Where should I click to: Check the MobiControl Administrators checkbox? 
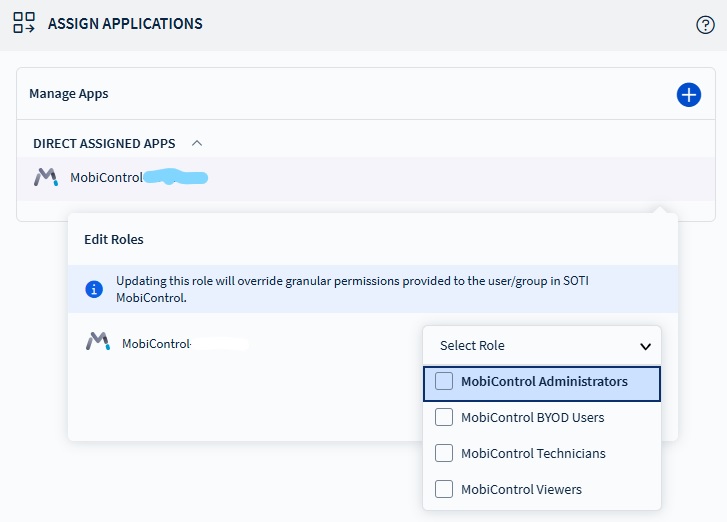point(444,382)
